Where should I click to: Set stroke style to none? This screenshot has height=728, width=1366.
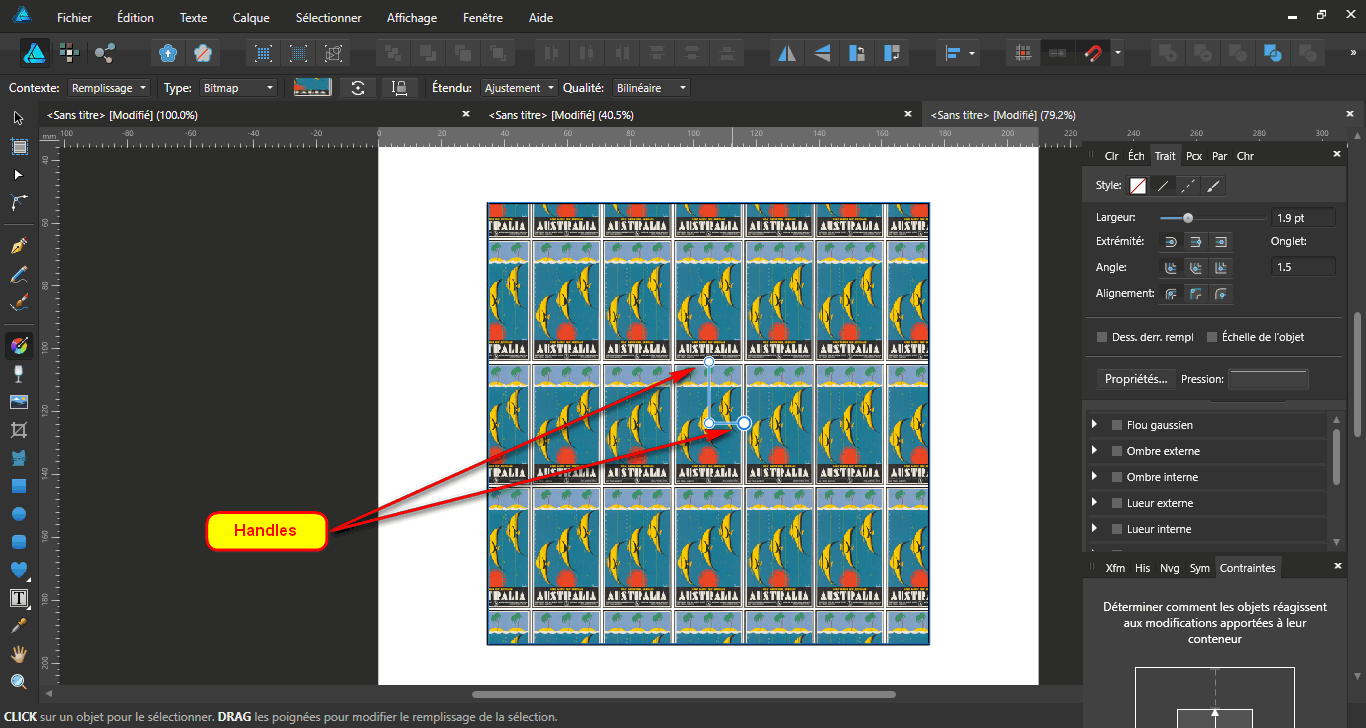1138,185
